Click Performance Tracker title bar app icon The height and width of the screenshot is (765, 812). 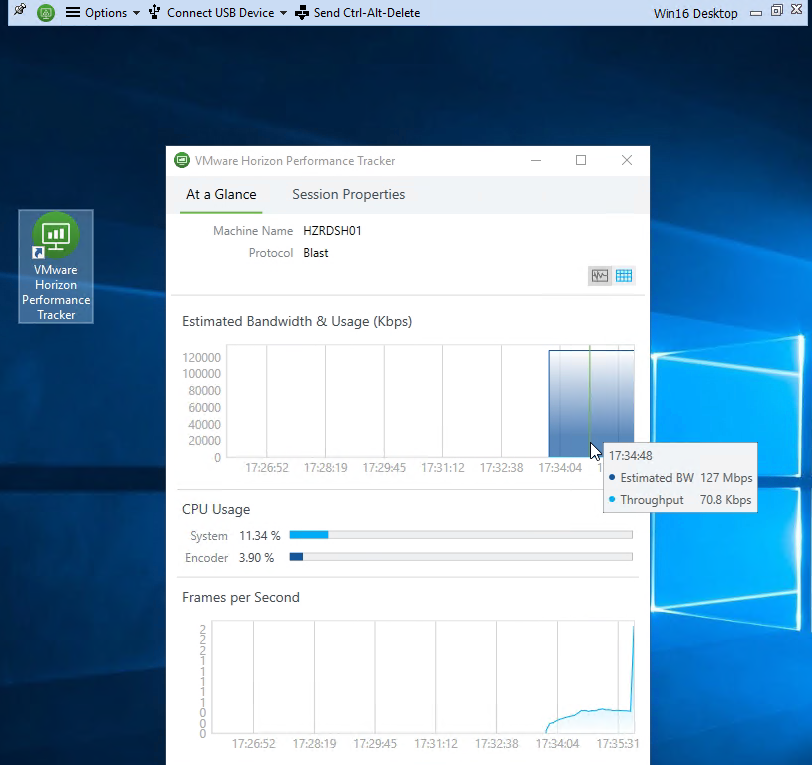[182, 161]
